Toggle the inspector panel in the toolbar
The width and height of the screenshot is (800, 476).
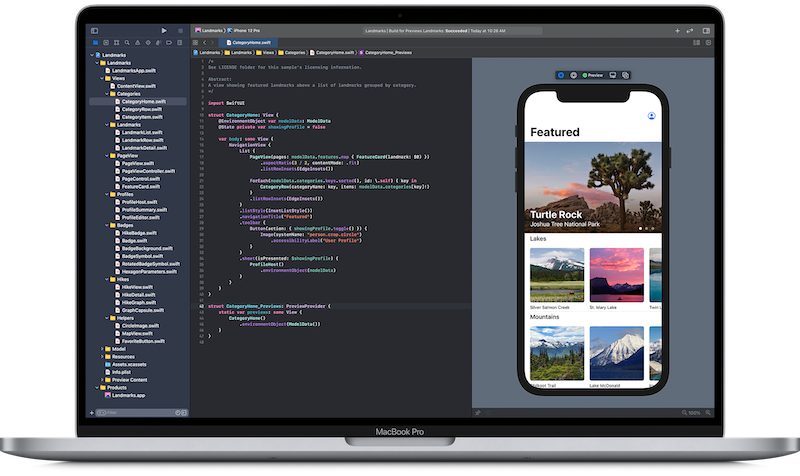pos(706,31)
